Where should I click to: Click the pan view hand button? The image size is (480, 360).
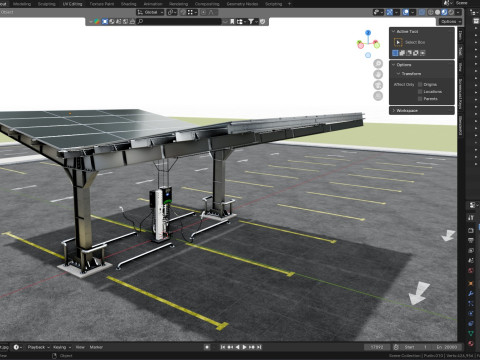point(378,74)
